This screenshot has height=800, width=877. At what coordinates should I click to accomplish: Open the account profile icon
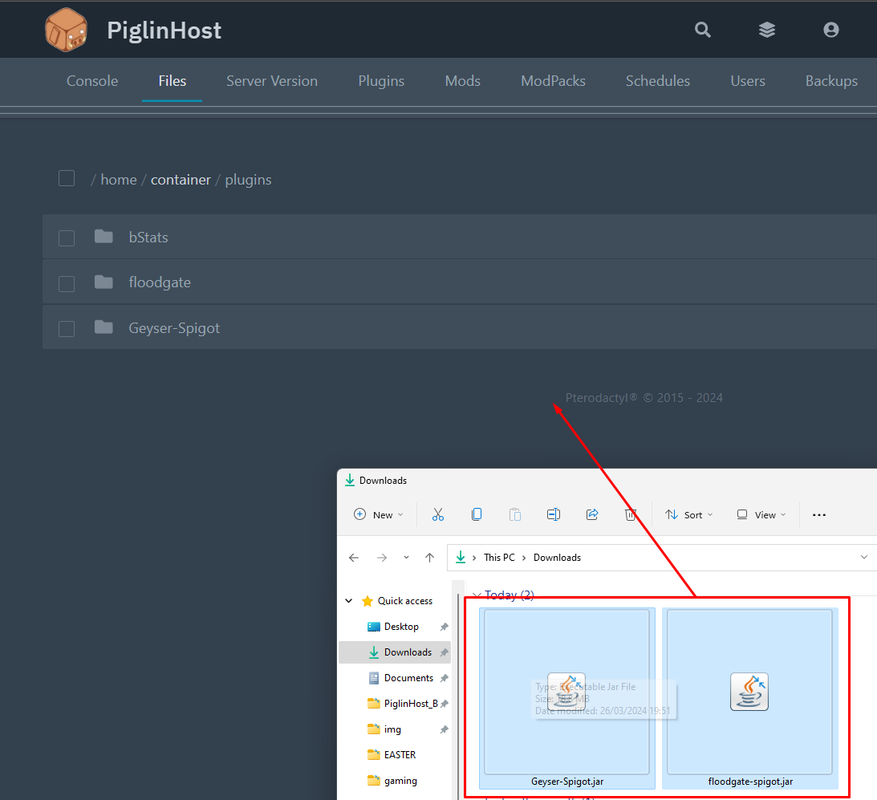[x=831, y=30]
